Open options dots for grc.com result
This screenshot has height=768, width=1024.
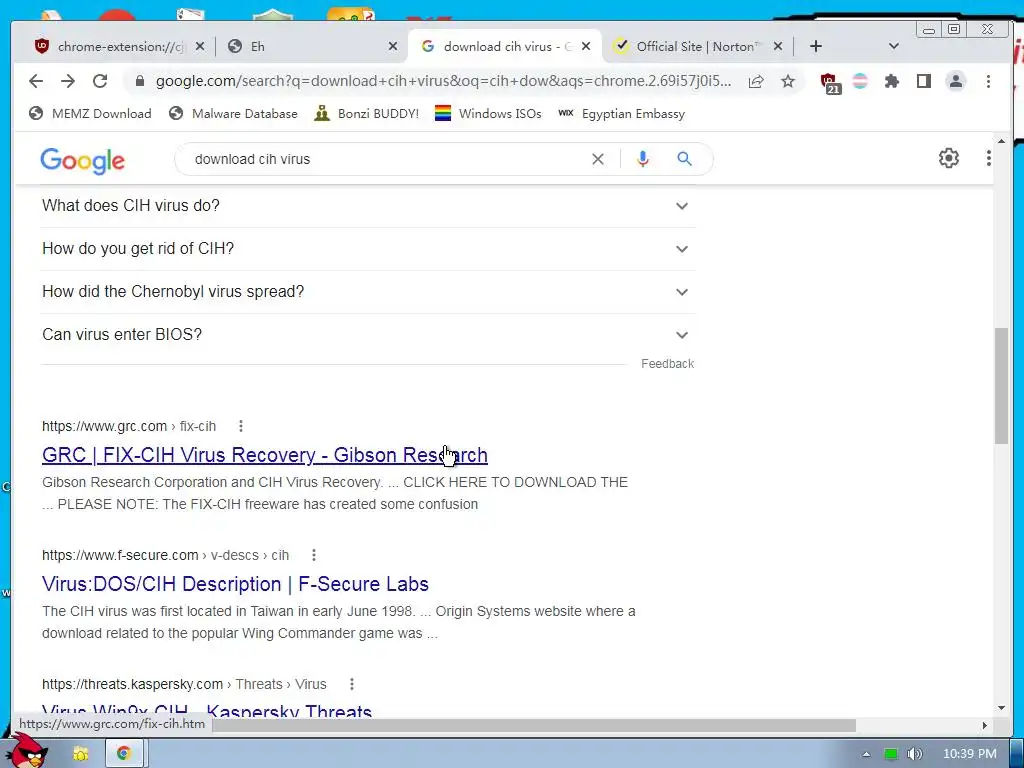(x=241, y=426)
